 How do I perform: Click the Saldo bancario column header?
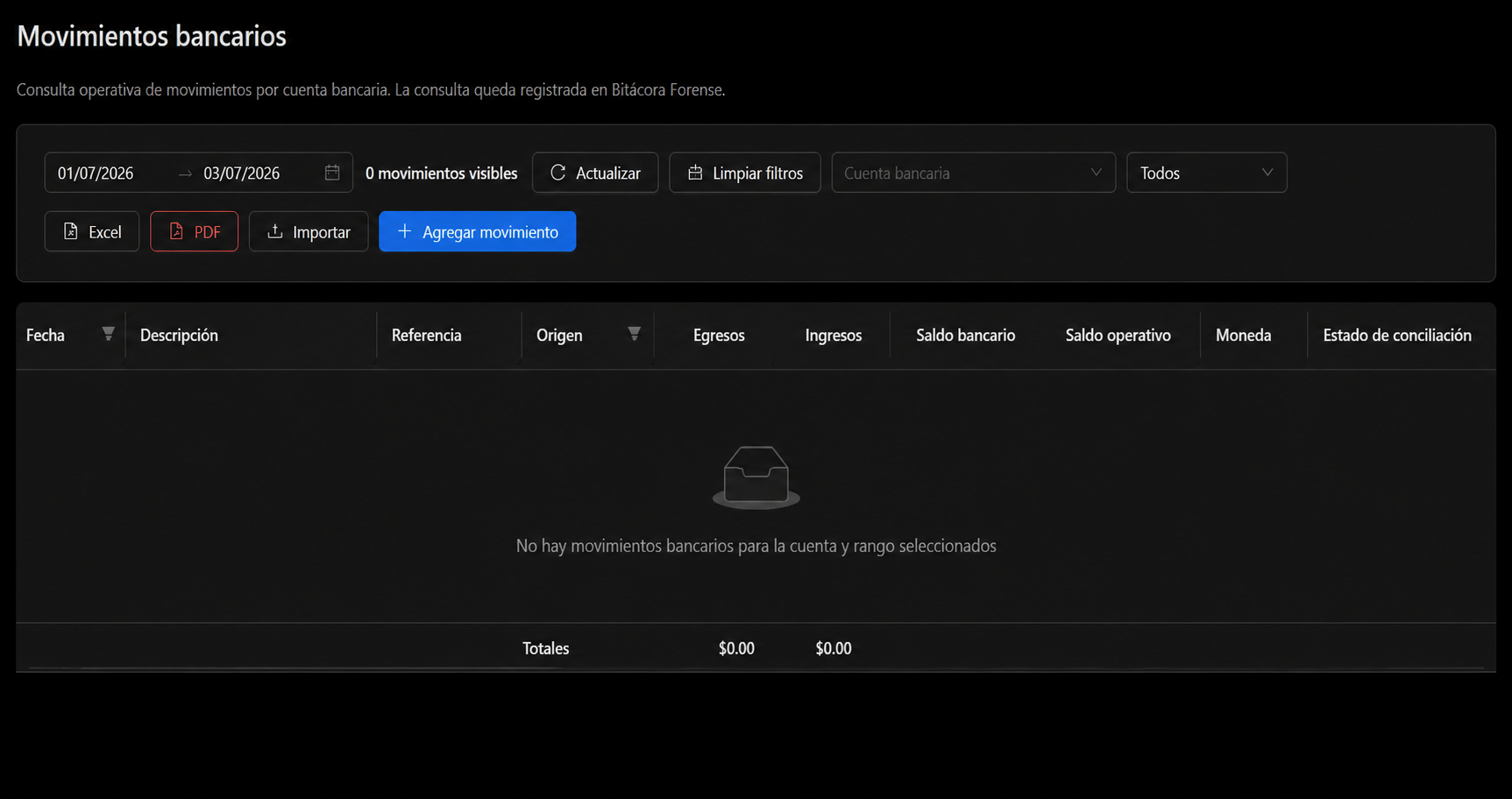coord(966,336)
